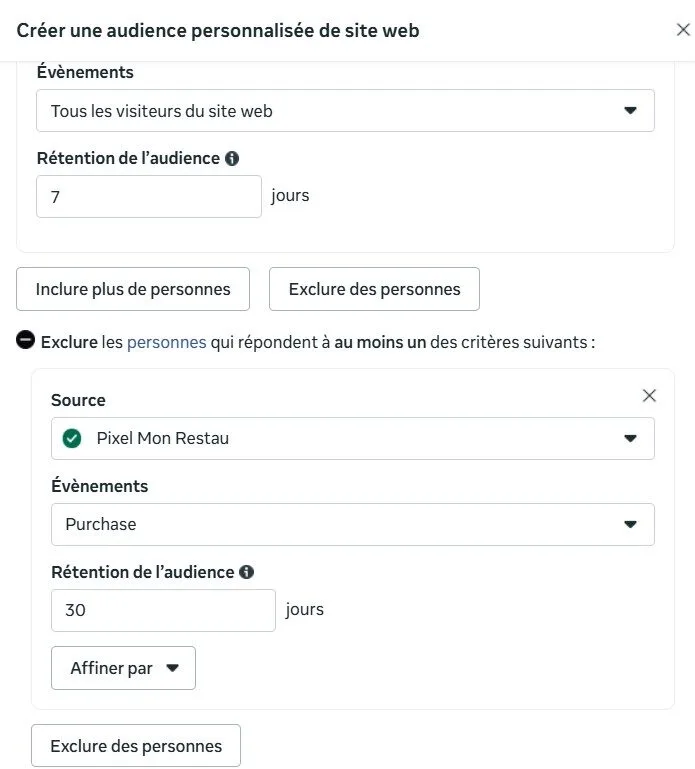Viewport: 695px width, 769px height.
Task: Click the small triangle on Affiner par
Action: (x=172, y=668)
